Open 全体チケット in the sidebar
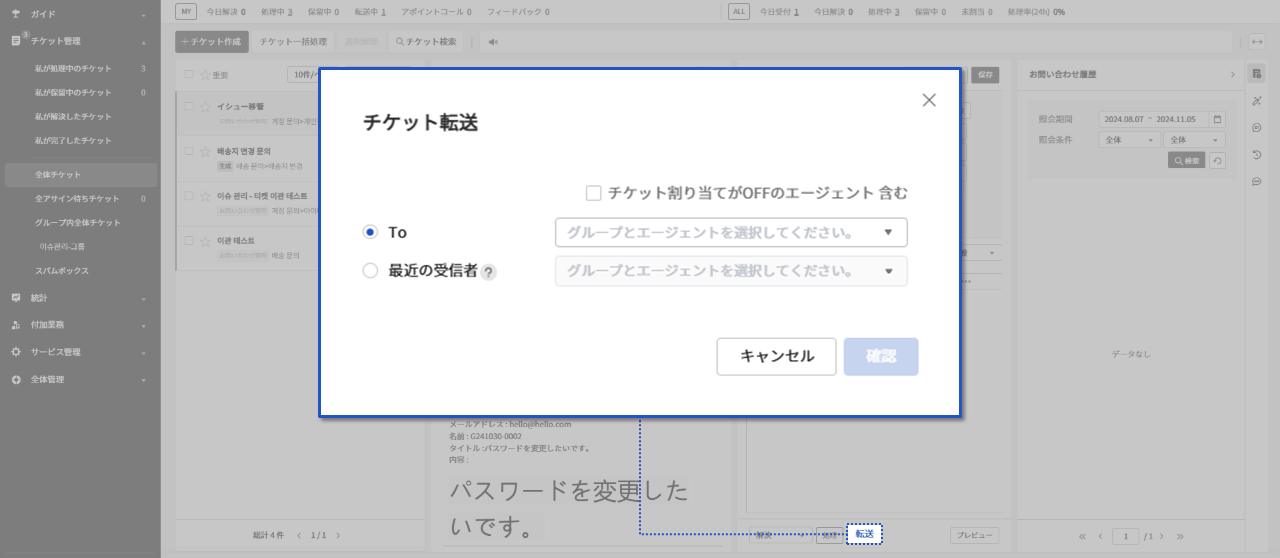The image size is (1280, 558). coord(58,175)
